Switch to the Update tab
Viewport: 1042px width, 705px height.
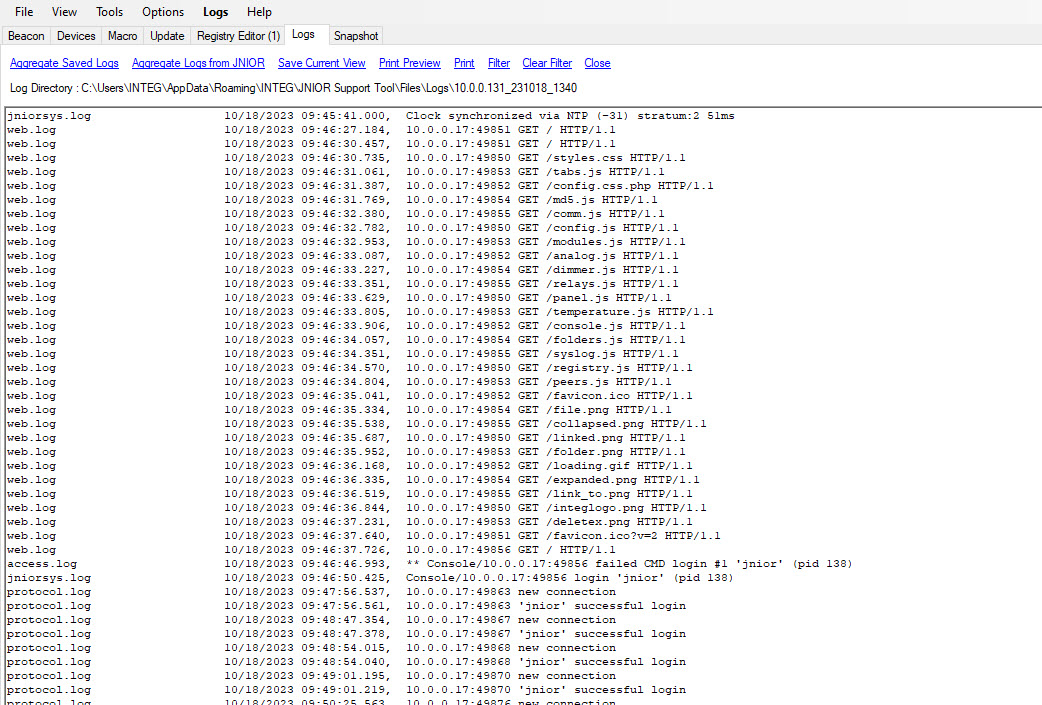coord(166,35)
